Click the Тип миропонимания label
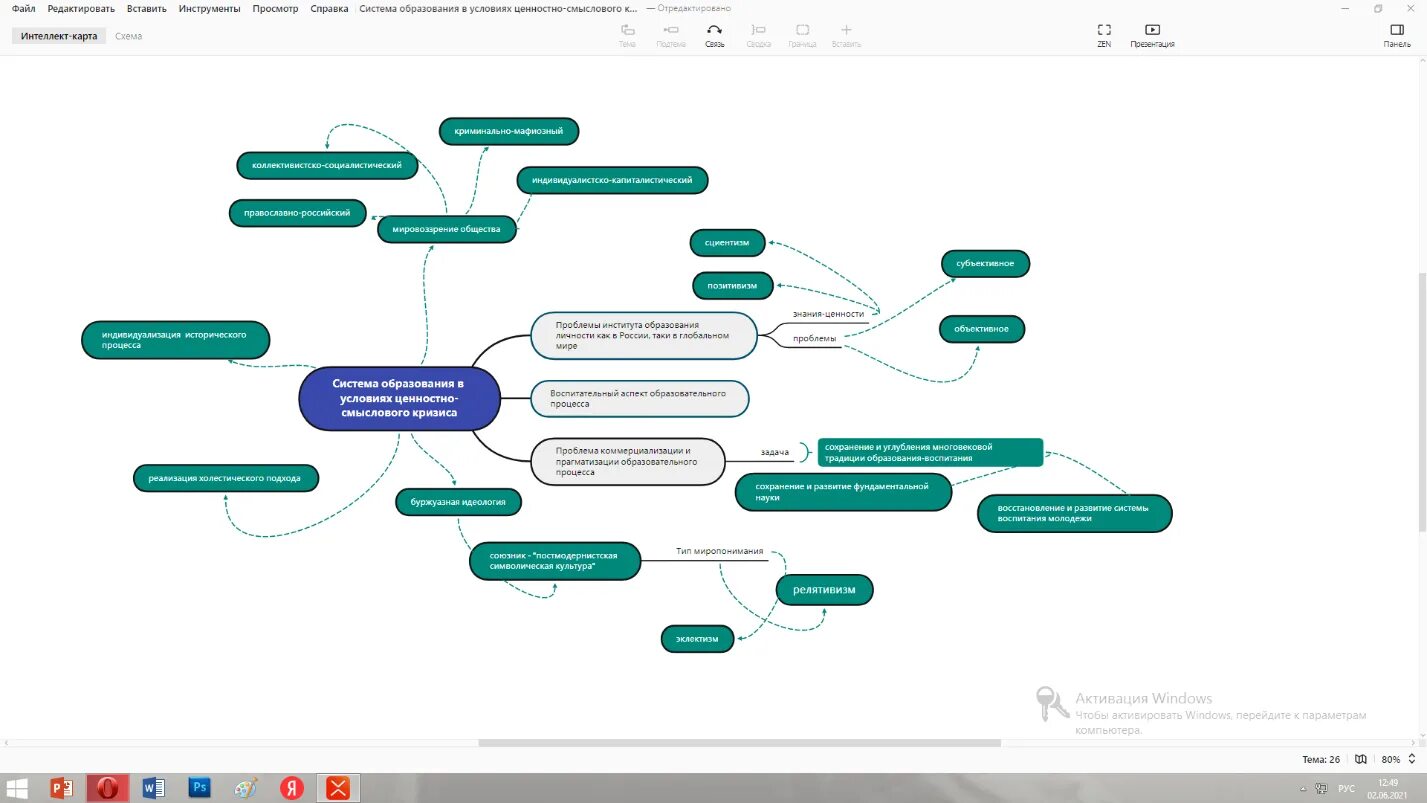Screen dimensions: 1427x803 coord(719,551)
